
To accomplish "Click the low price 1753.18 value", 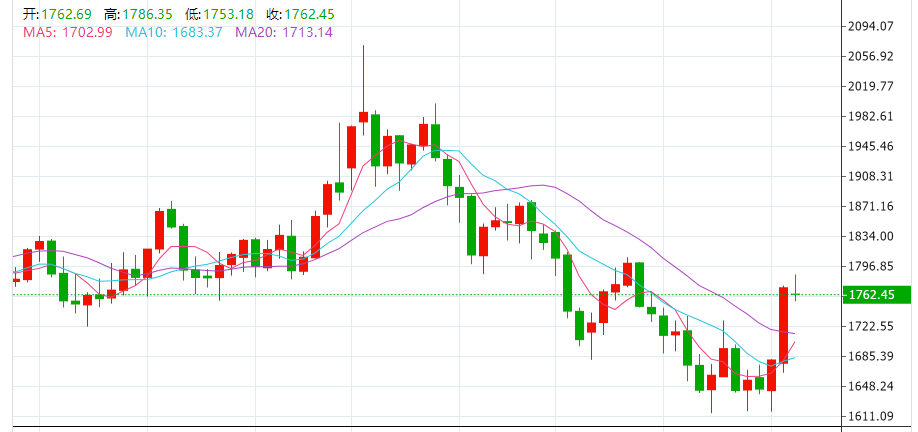I will click(x=228, y=14).
